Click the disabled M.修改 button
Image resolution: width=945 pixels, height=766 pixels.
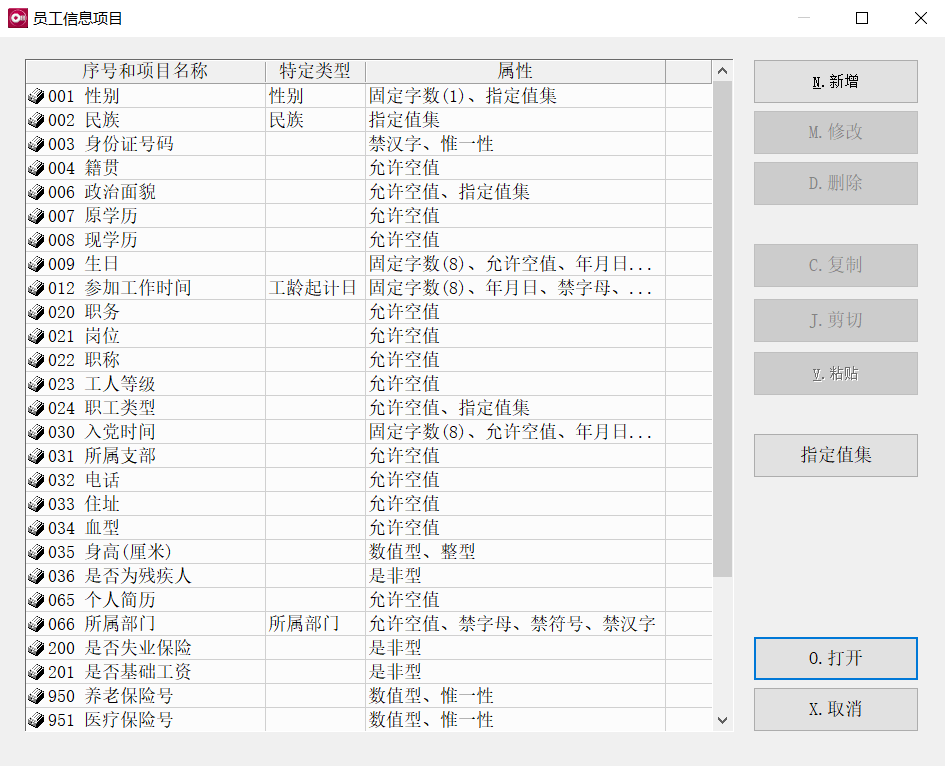tap(835, 132)
